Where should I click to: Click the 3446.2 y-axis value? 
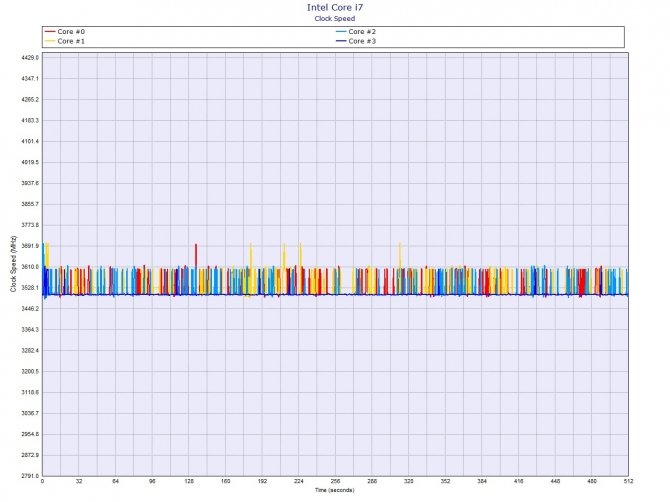30,309
